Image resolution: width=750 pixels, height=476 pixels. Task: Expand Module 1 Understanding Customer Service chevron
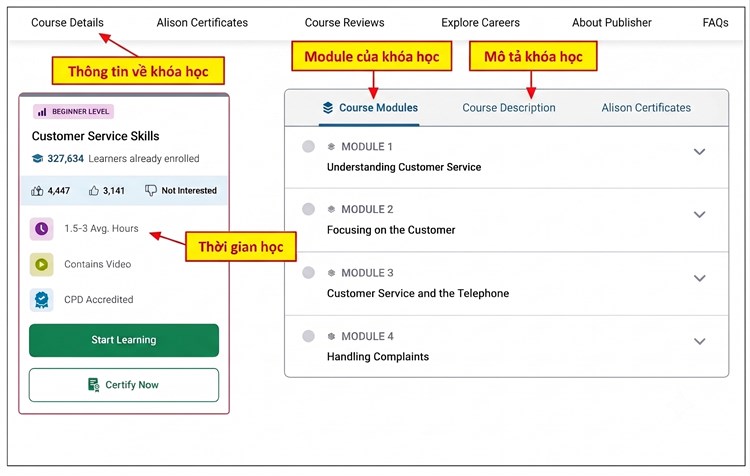[x=699, y=152]
